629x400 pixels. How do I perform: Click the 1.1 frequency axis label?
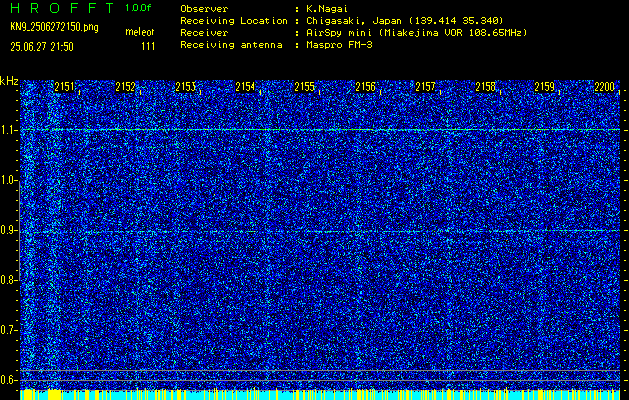[x=8, y=130]
